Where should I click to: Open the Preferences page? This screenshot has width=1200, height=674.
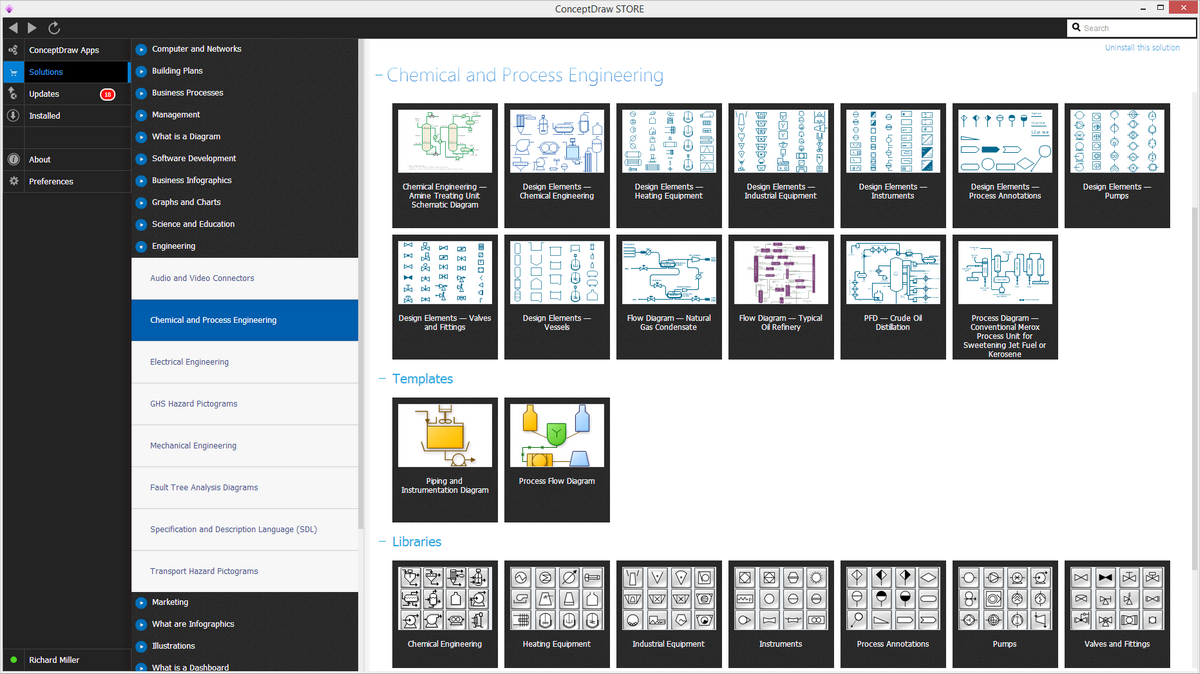point(51,182)
